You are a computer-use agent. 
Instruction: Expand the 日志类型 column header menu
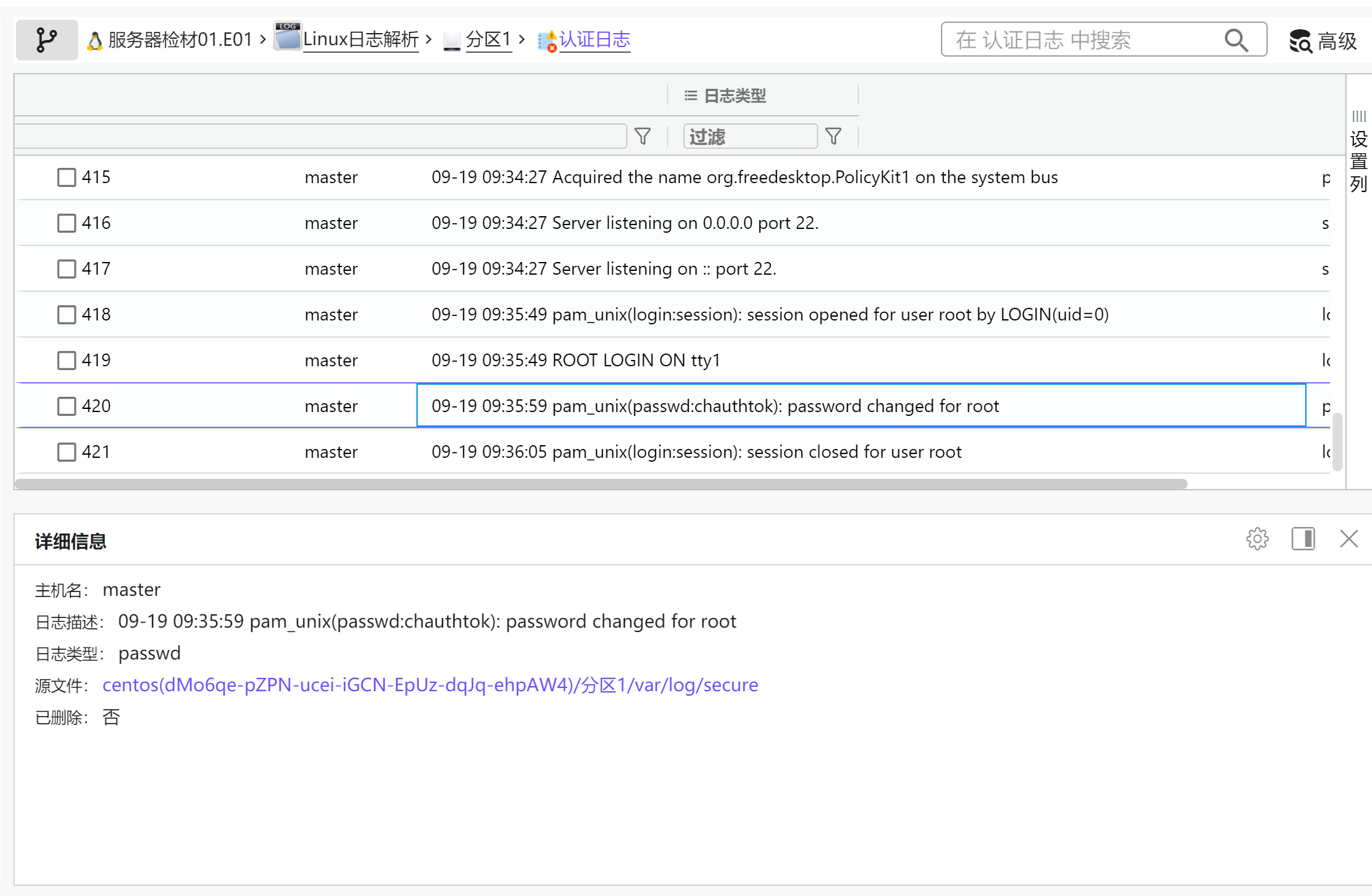pos(690,96)
